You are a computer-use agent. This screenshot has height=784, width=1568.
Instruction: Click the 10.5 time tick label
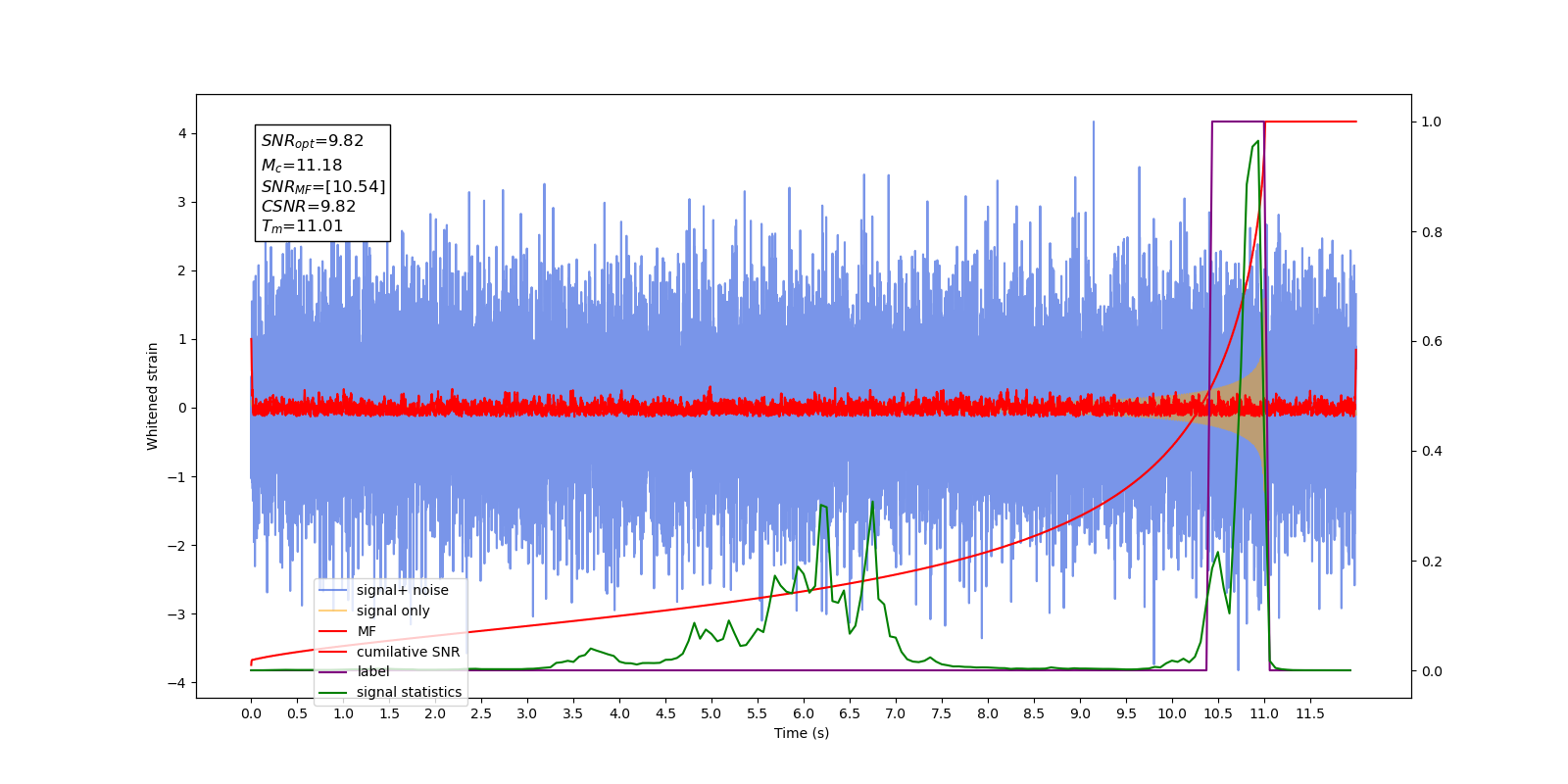coord(1218,713)
